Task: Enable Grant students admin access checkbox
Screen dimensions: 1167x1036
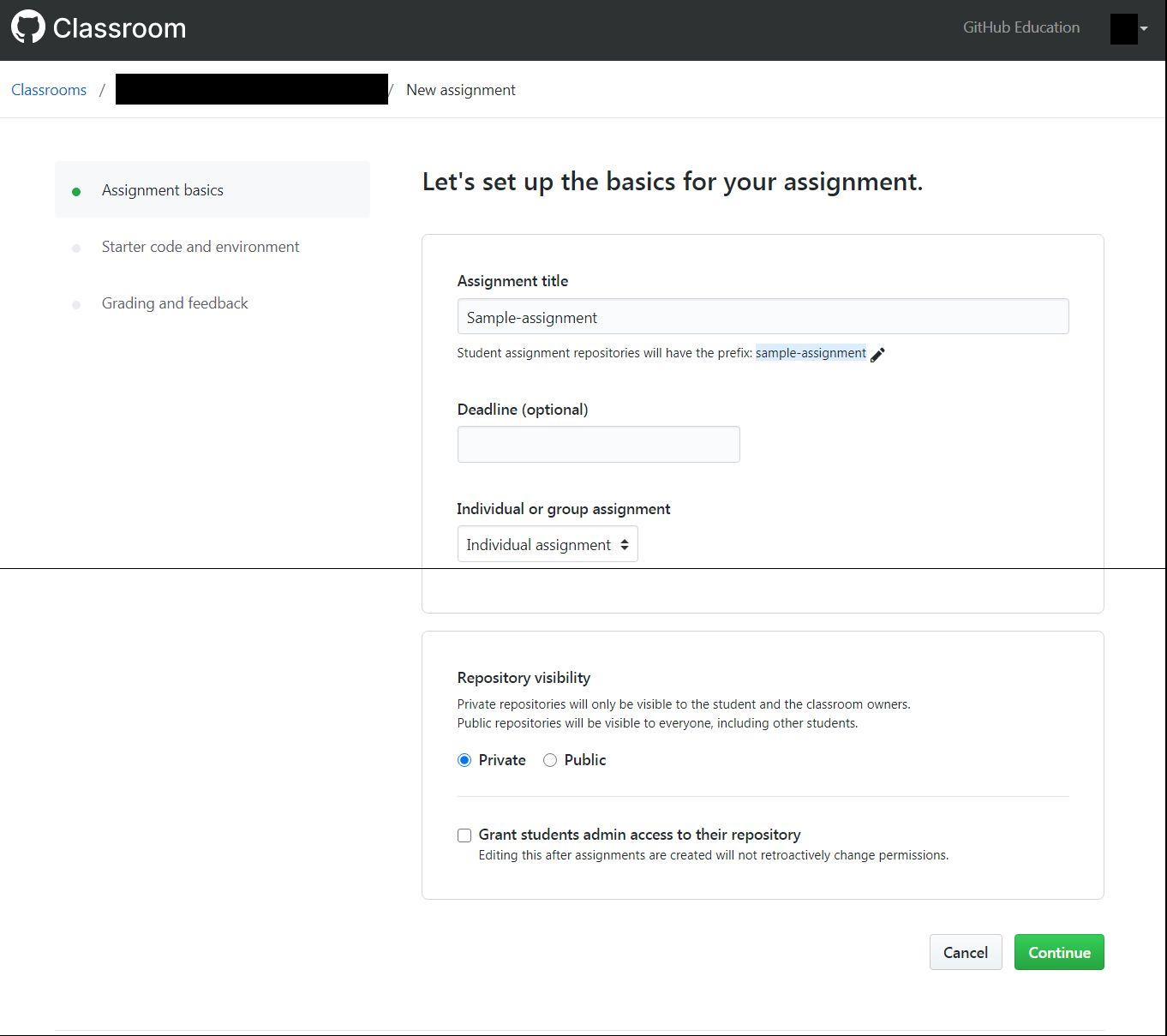Action: 464,835
